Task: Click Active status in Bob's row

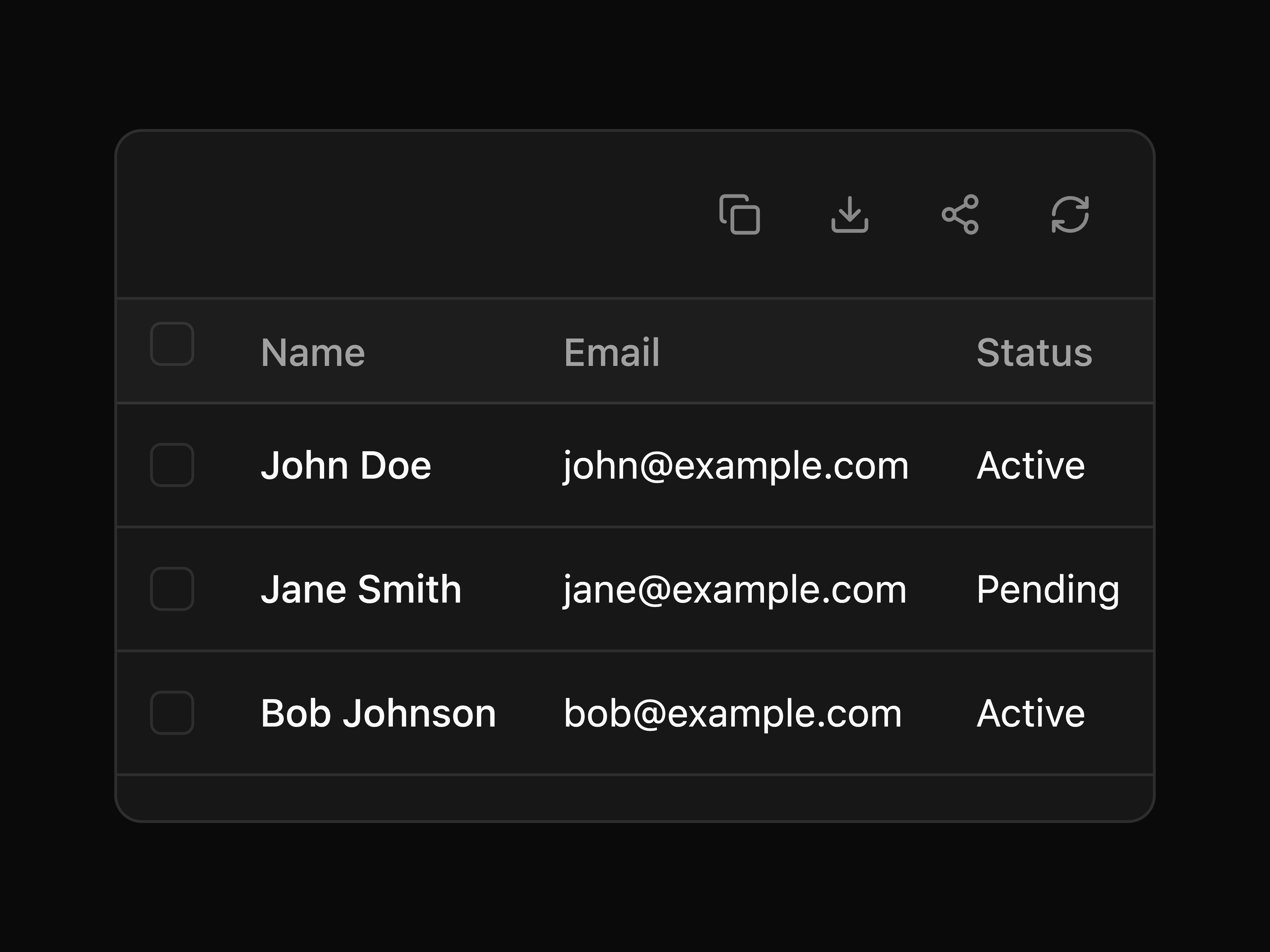Action: (1031, 713)
